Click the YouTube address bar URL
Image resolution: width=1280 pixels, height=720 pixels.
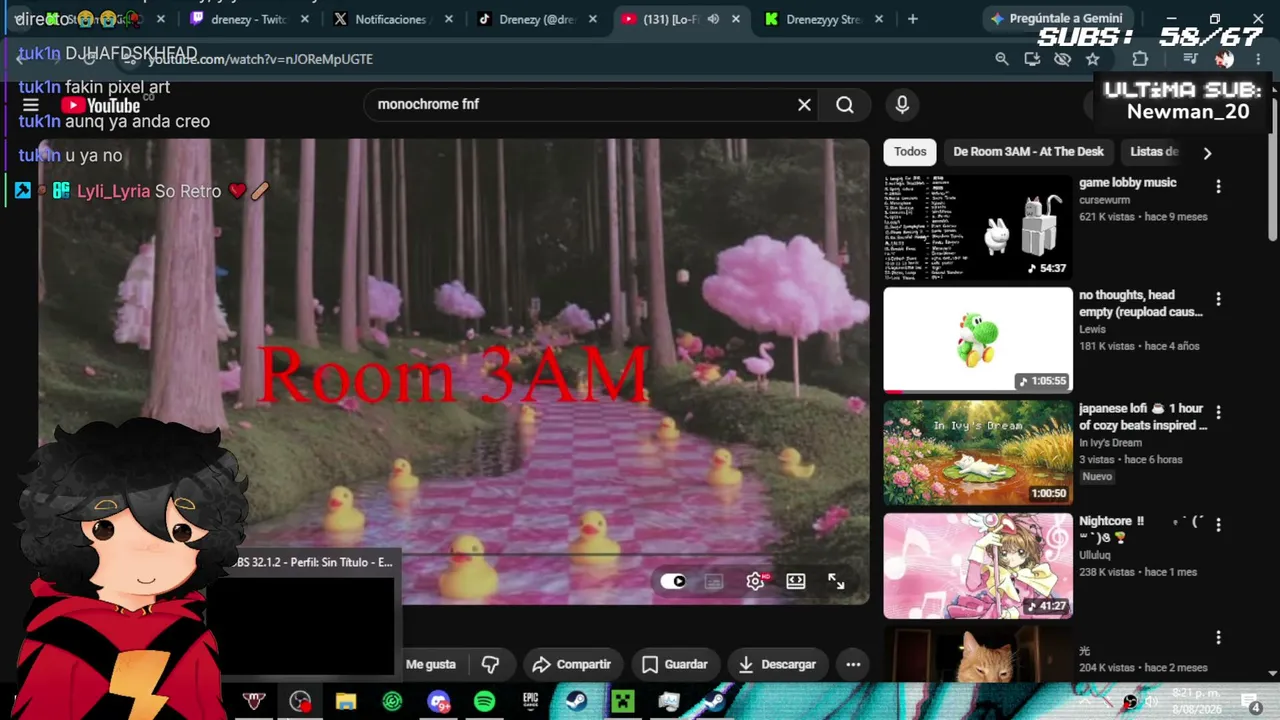[x=262, y=59]
